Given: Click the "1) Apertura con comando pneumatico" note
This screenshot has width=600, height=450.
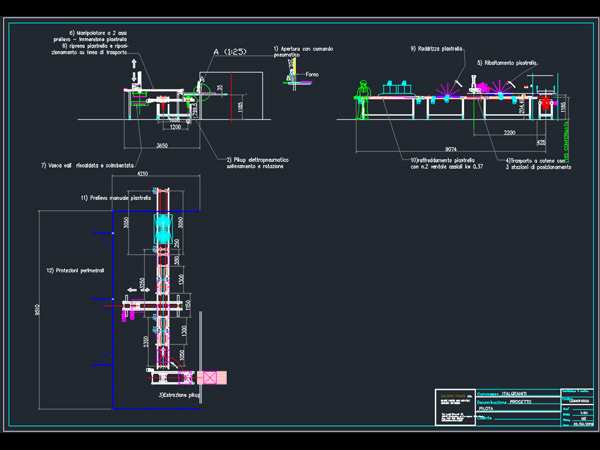Looking at the screenshot, I should (303, 52).
